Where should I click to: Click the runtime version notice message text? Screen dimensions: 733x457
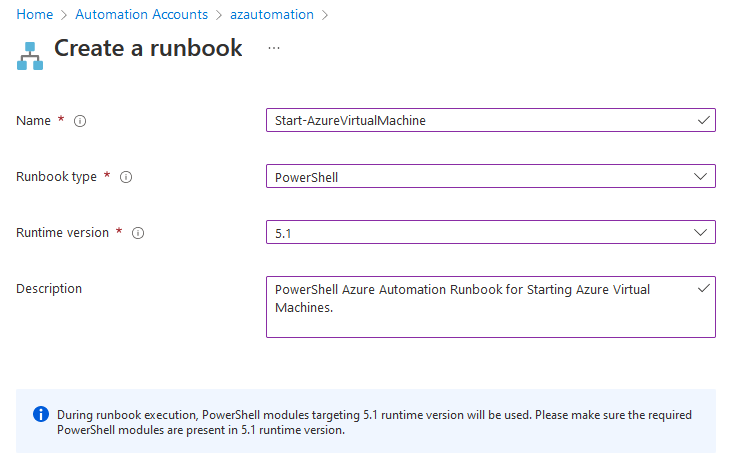374,422
